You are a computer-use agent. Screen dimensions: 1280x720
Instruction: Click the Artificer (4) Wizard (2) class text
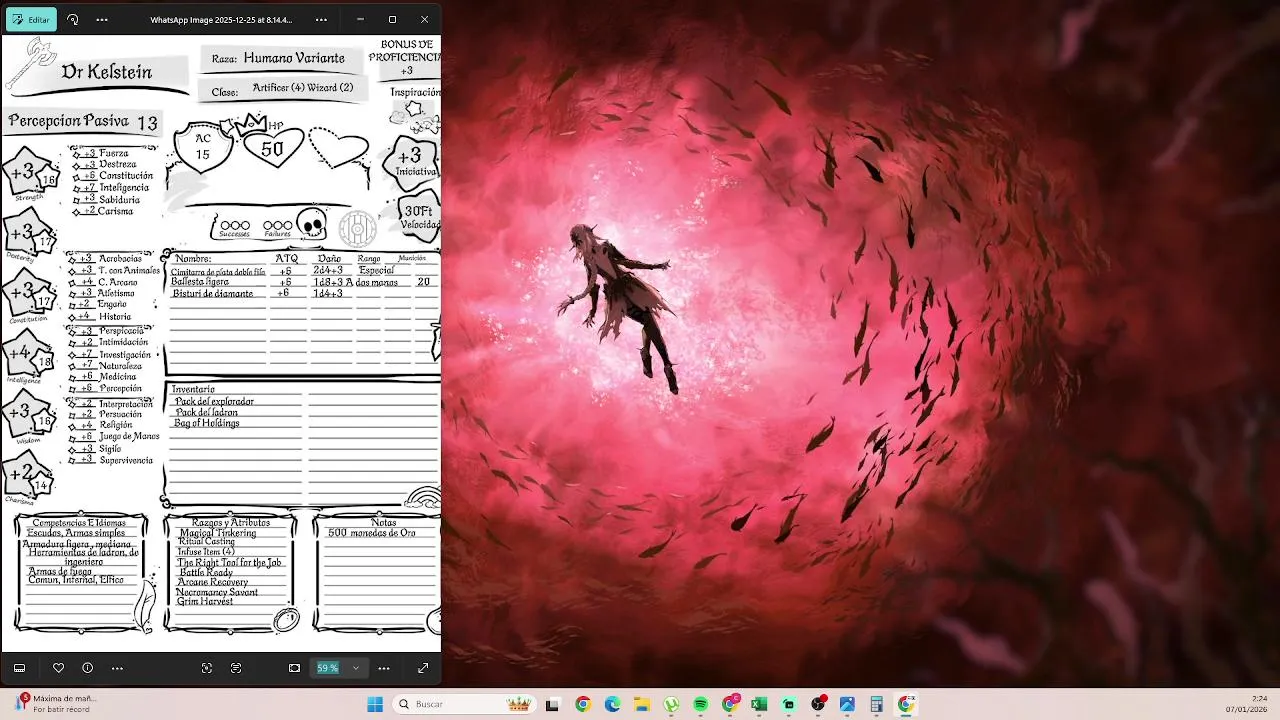[303, 88]
